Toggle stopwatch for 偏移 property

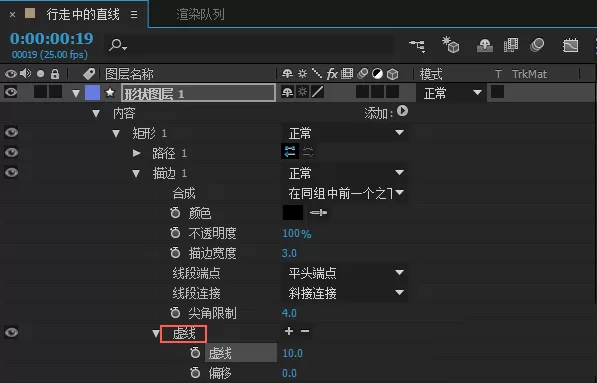pos(195,372)
